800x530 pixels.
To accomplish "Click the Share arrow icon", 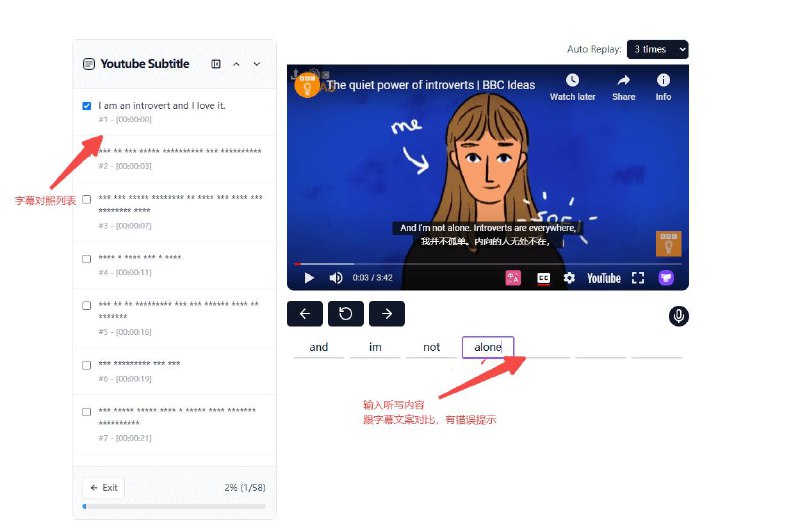I will tap(623, 80).
